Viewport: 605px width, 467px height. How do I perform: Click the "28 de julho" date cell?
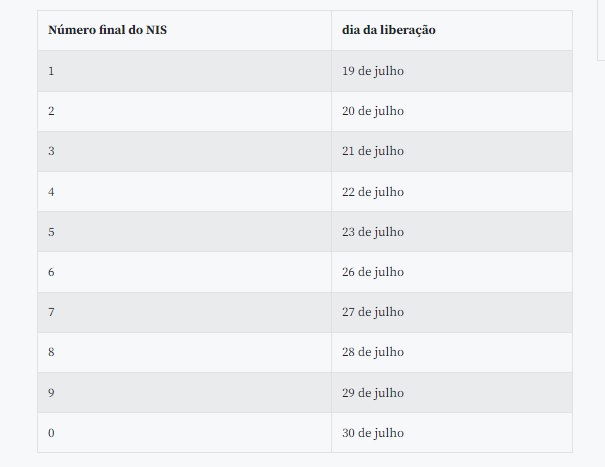tap(373, 352)
